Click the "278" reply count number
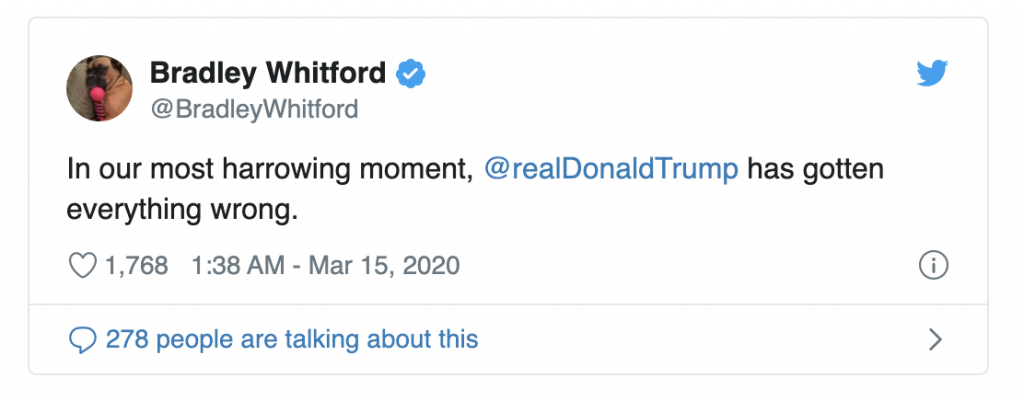Screen dimensions: 1024x401 pos(127,340)
